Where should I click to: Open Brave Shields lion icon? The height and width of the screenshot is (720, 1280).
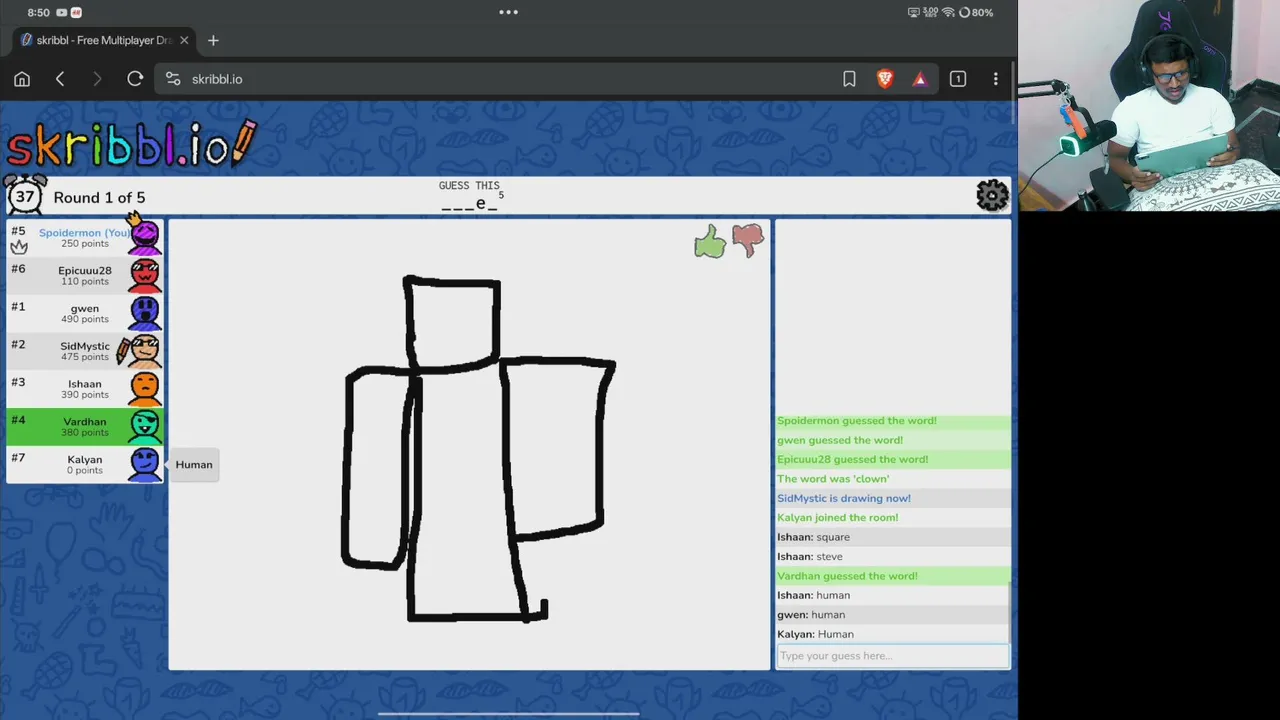coord(885,79)
